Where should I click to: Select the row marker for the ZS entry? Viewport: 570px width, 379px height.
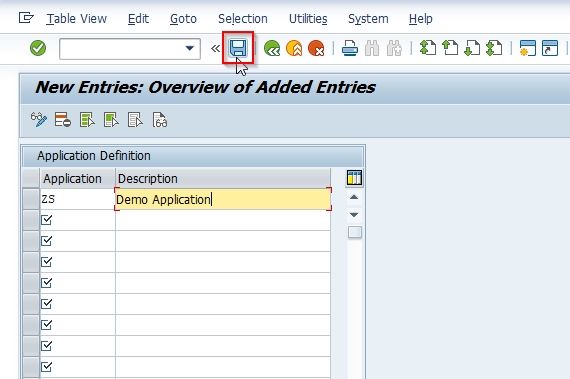[31, 199]
